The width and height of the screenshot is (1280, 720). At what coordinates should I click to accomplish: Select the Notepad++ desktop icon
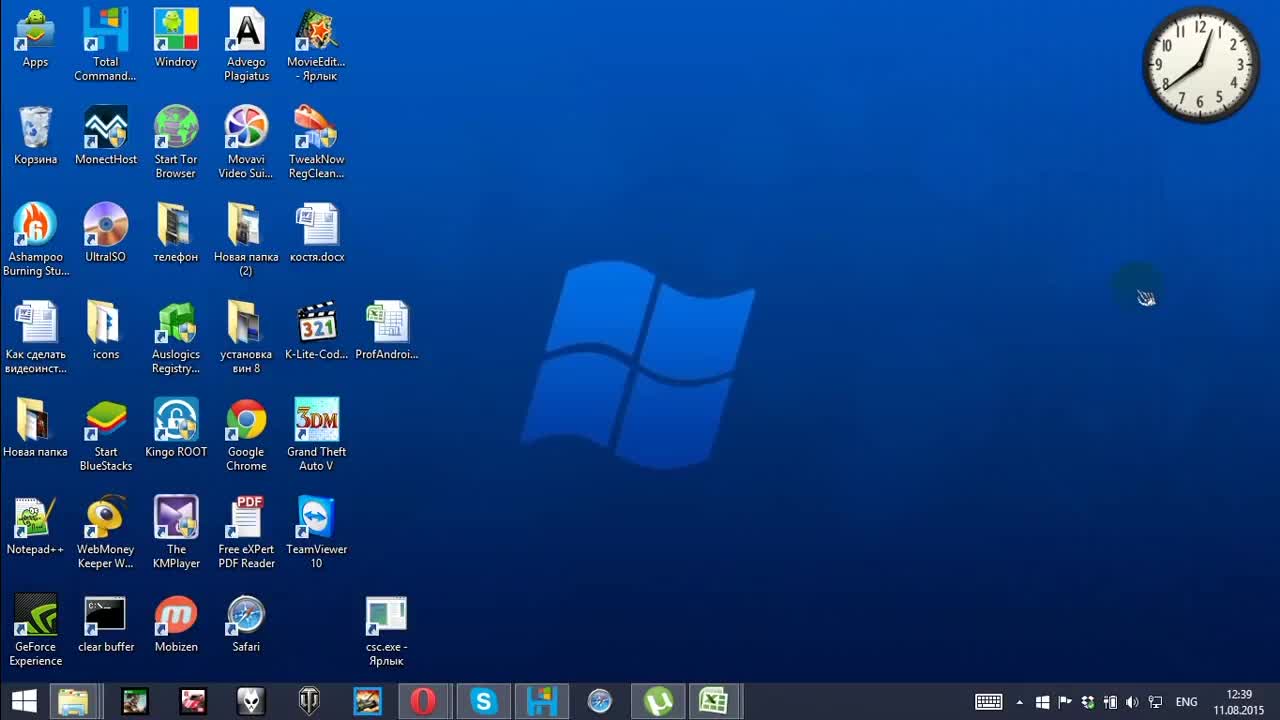pos(35,526)
